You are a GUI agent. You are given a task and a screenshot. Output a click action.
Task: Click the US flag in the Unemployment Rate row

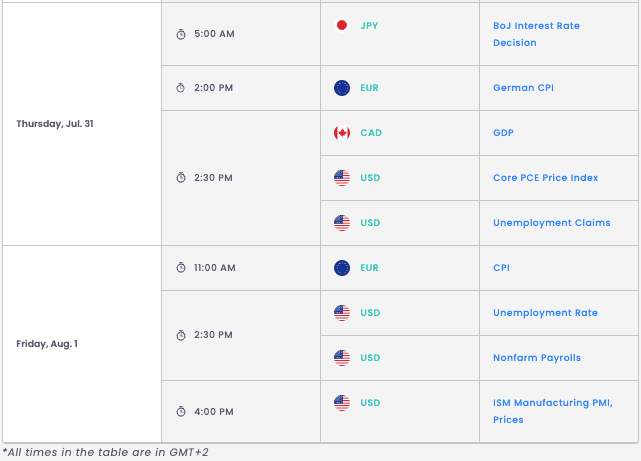click(x=342, y=313)
